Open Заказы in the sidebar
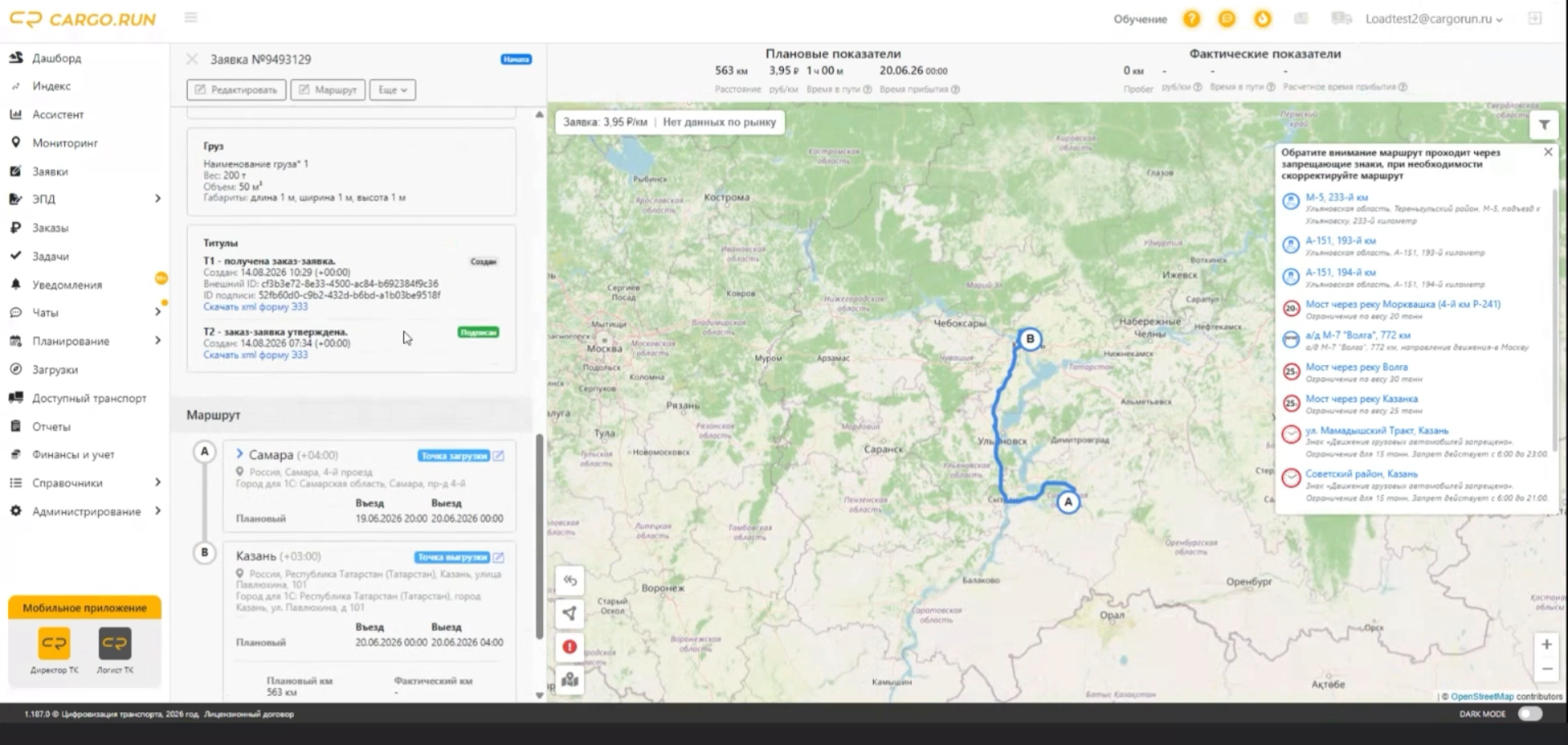The height and width of the screenshot is (745, 1568). pos(50,228)
